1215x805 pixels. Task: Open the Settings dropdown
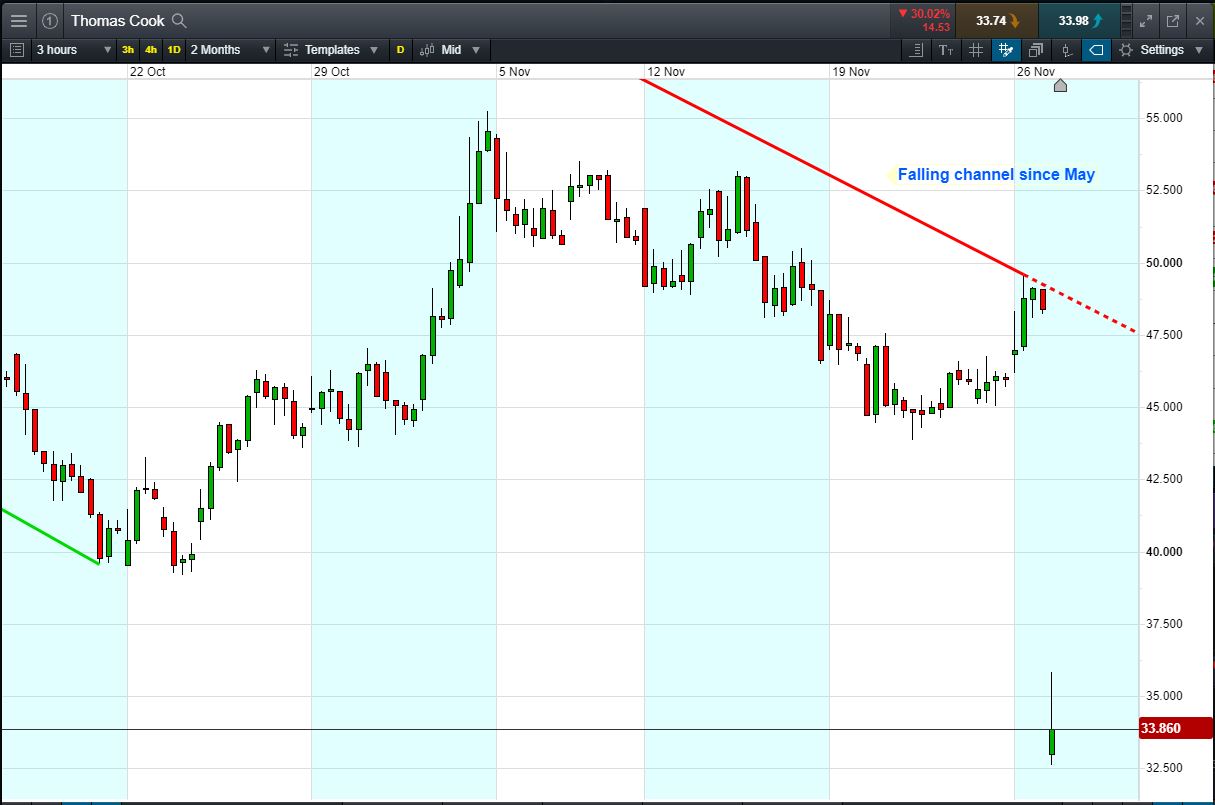coord(1164,49)
